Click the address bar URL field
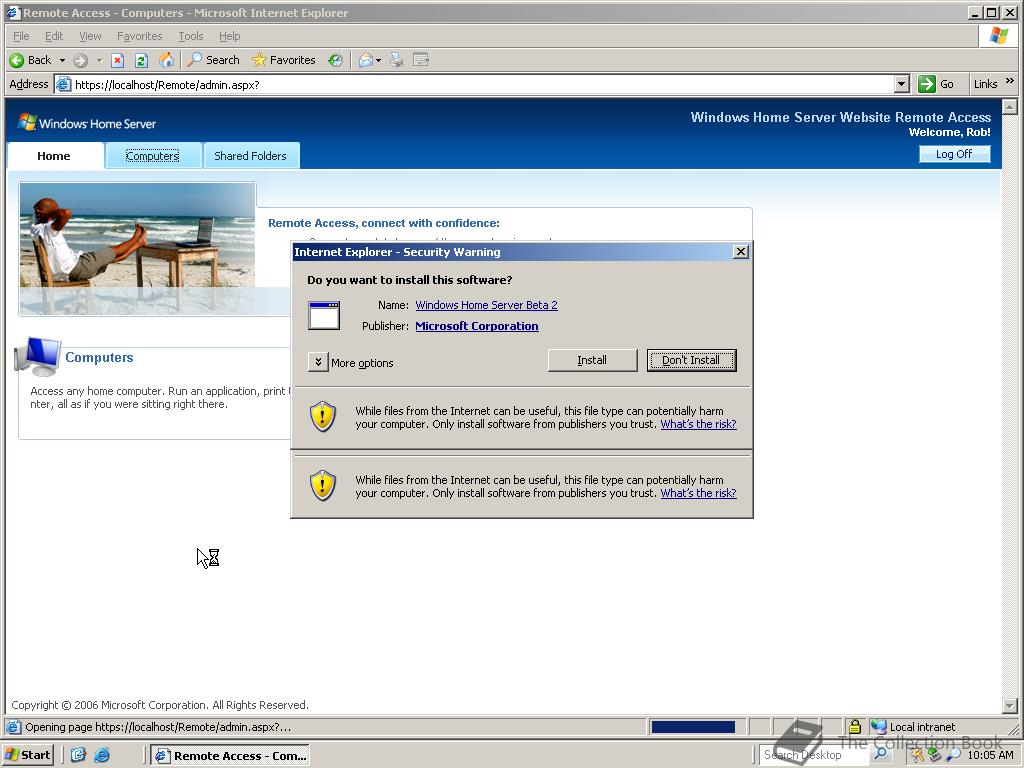The height and width of the screenshot is (768, 1024). pos(483,85)
